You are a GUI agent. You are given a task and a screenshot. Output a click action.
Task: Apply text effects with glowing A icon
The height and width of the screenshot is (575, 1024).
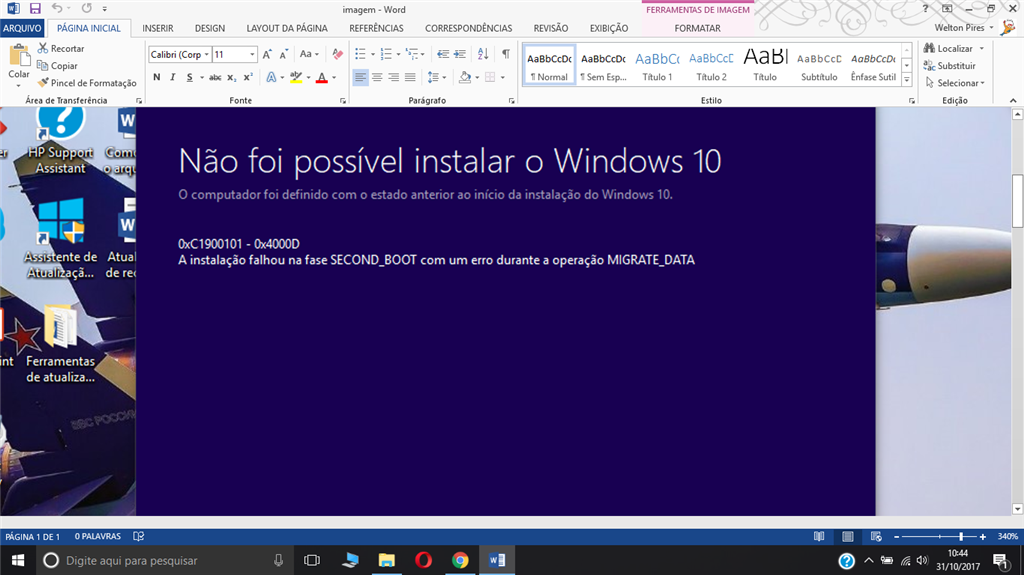[271, 77]
